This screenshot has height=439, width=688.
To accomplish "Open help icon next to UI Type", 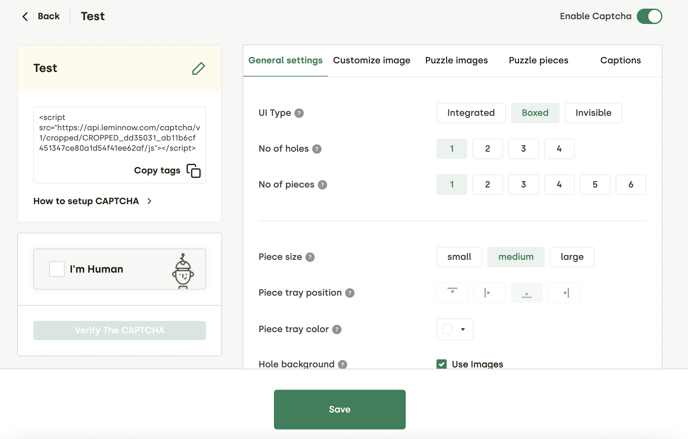I will [299, 113].
